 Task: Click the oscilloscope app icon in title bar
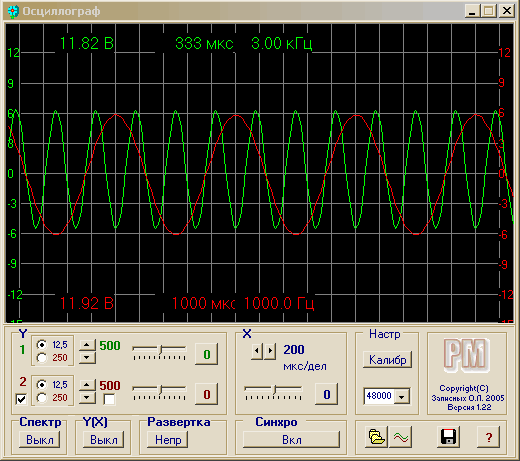pyautogui.click(x=13, y=12)
